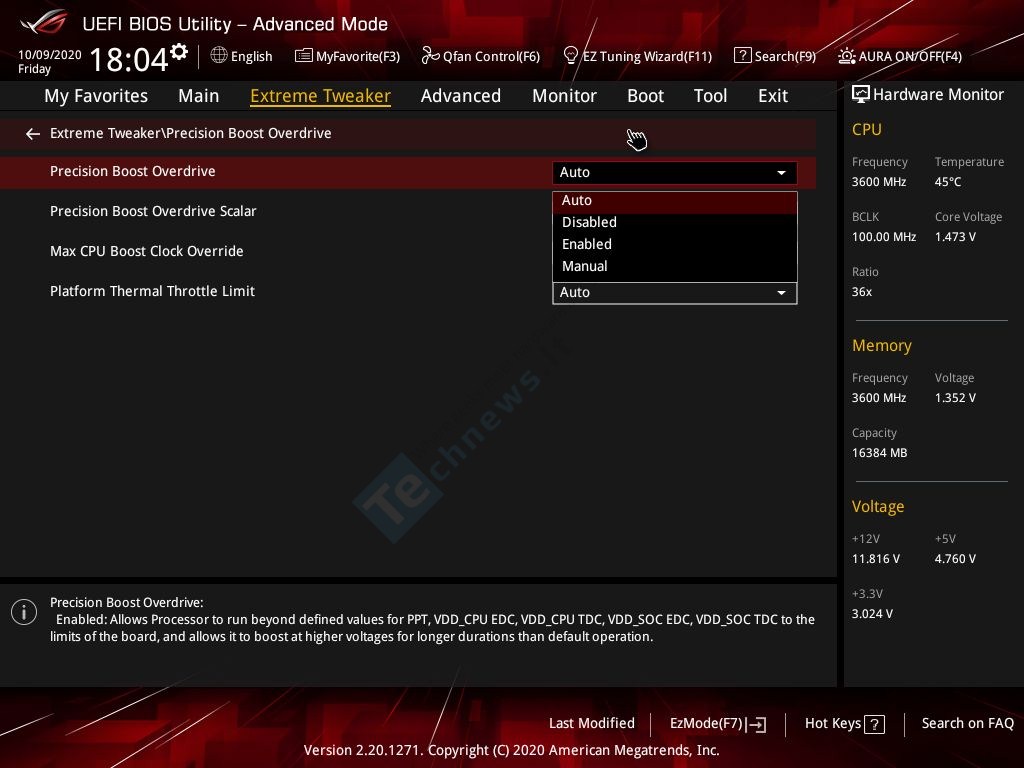This screenshot has height=768, width=1024.
Task: Open Monitor tab
Action: (x=564, y=96)
